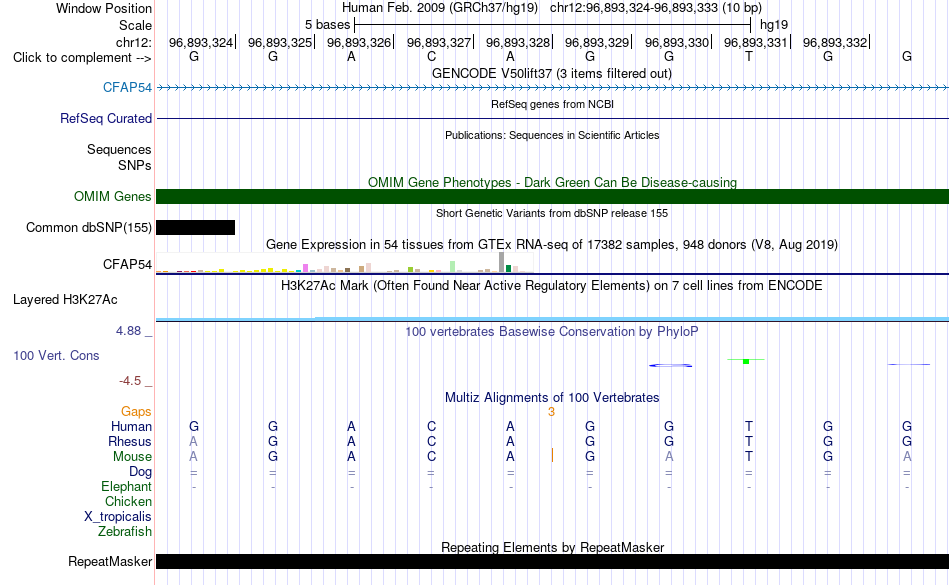Click the OMIM Gene Phenotypes title
Image resolution: width=950 pixels, height=585 pixels.
tap(552, 182)
